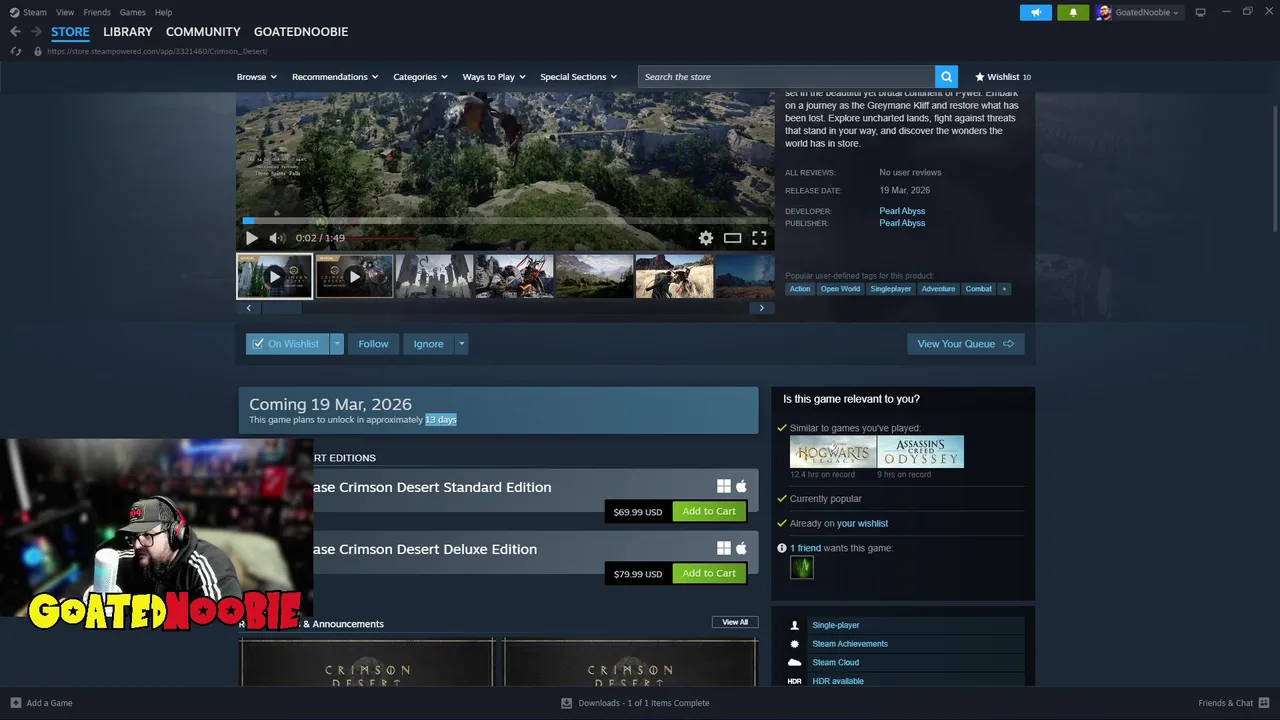
Task: Open Ignore options dropdown arrow
Action: 461,344
